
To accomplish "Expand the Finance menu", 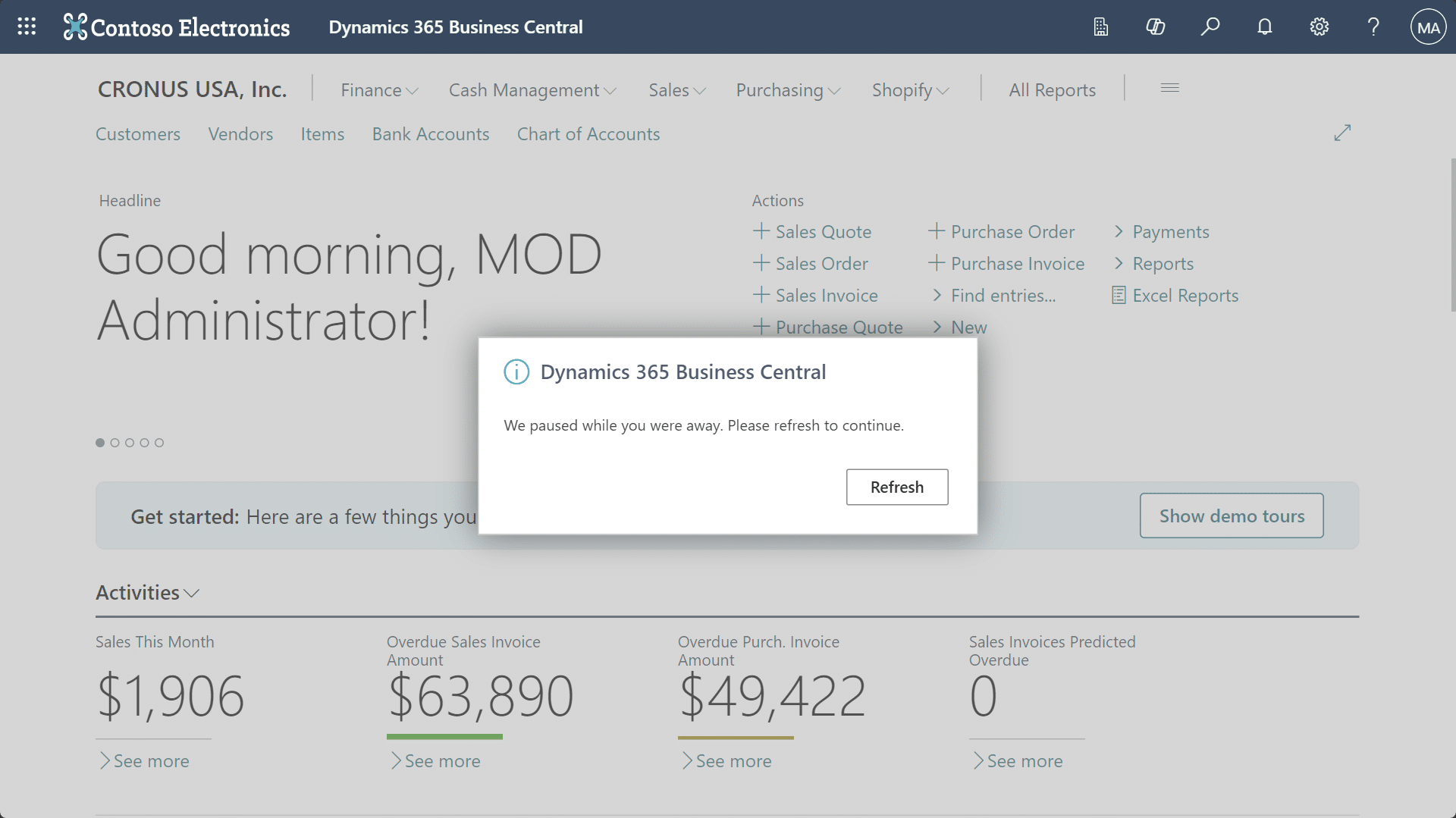I will pyautogui.click(x=379, y=90).
